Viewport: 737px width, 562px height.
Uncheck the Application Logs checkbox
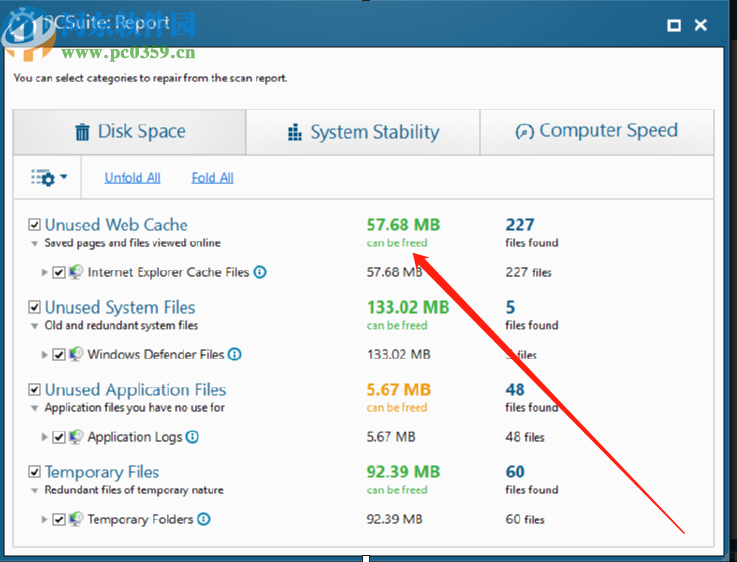(59, 437)
